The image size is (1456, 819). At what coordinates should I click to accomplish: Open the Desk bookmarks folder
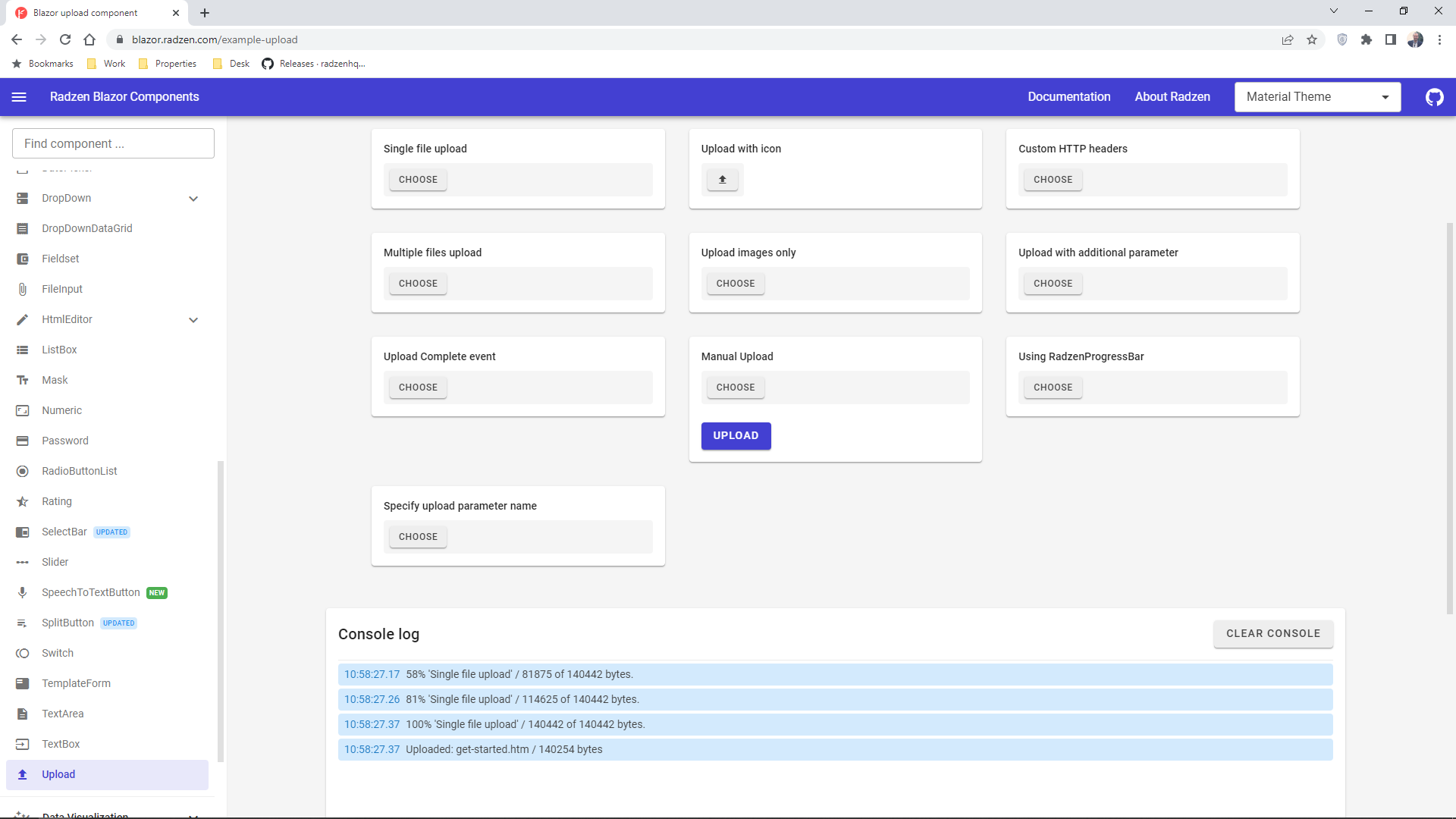[x=231, y=64]
